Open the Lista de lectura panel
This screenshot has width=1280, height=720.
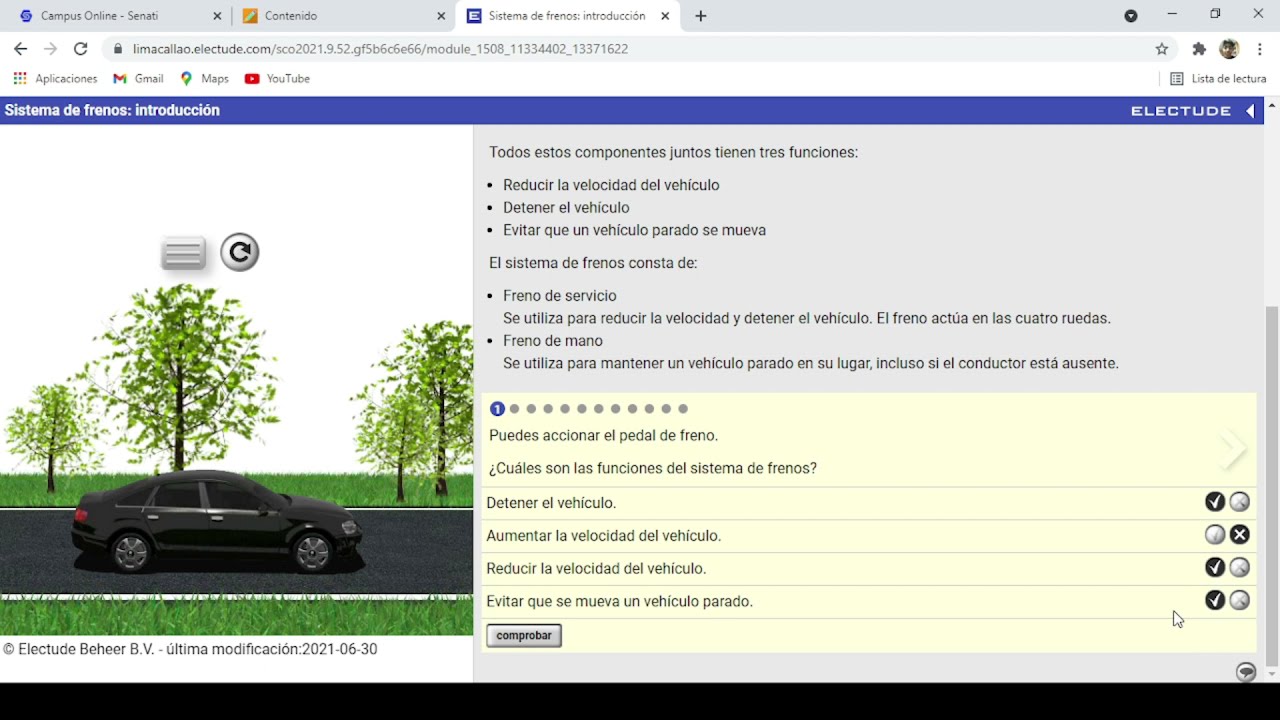1218,78
